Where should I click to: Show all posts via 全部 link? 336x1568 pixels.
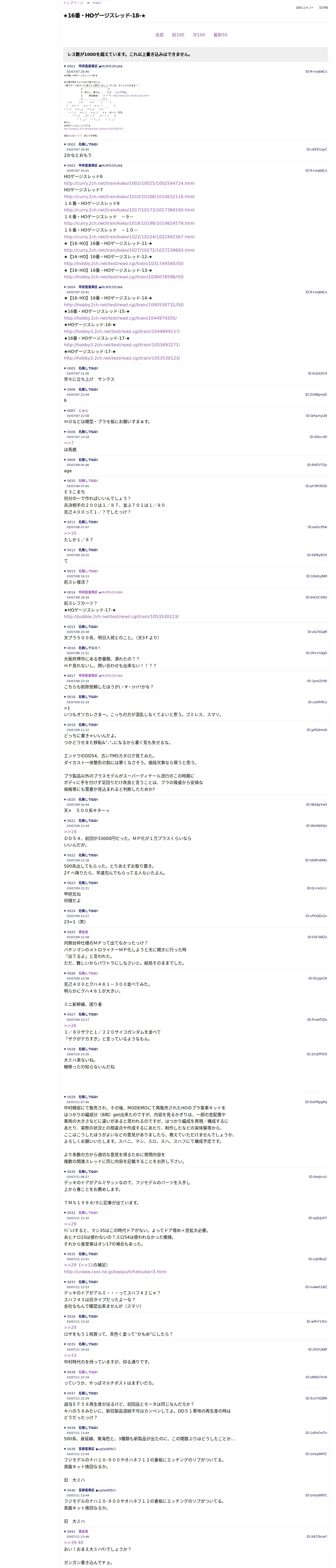pyautogui.click(x=159, y=35)
